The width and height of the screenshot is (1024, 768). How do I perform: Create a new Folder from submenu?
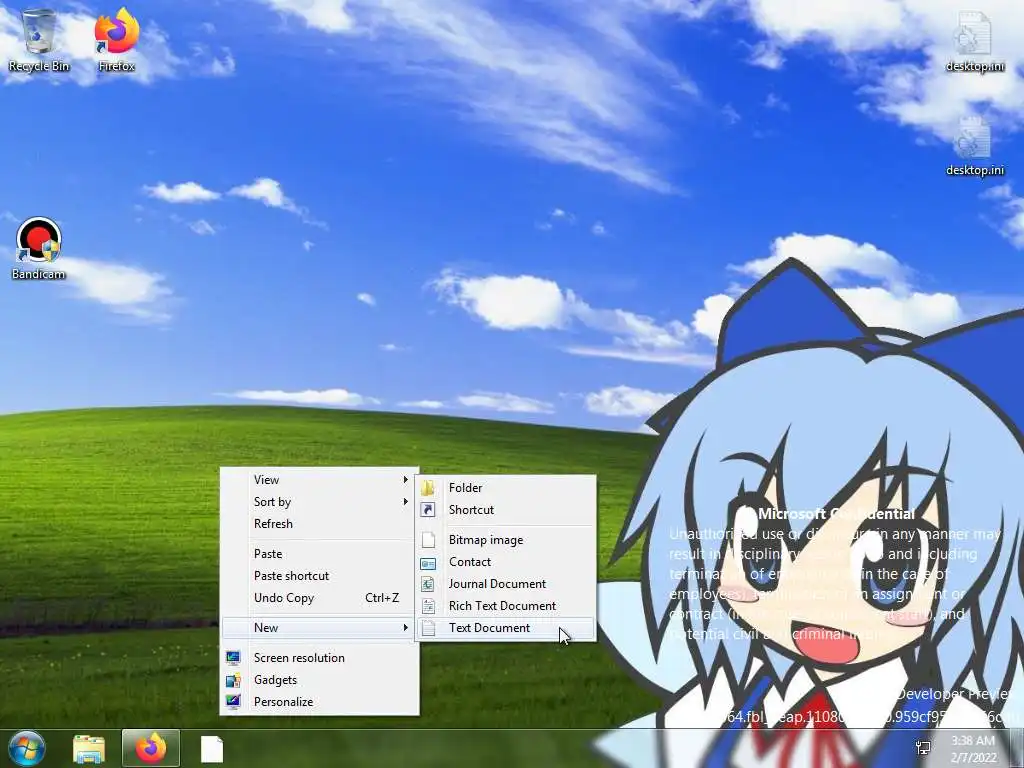[506, 488]
